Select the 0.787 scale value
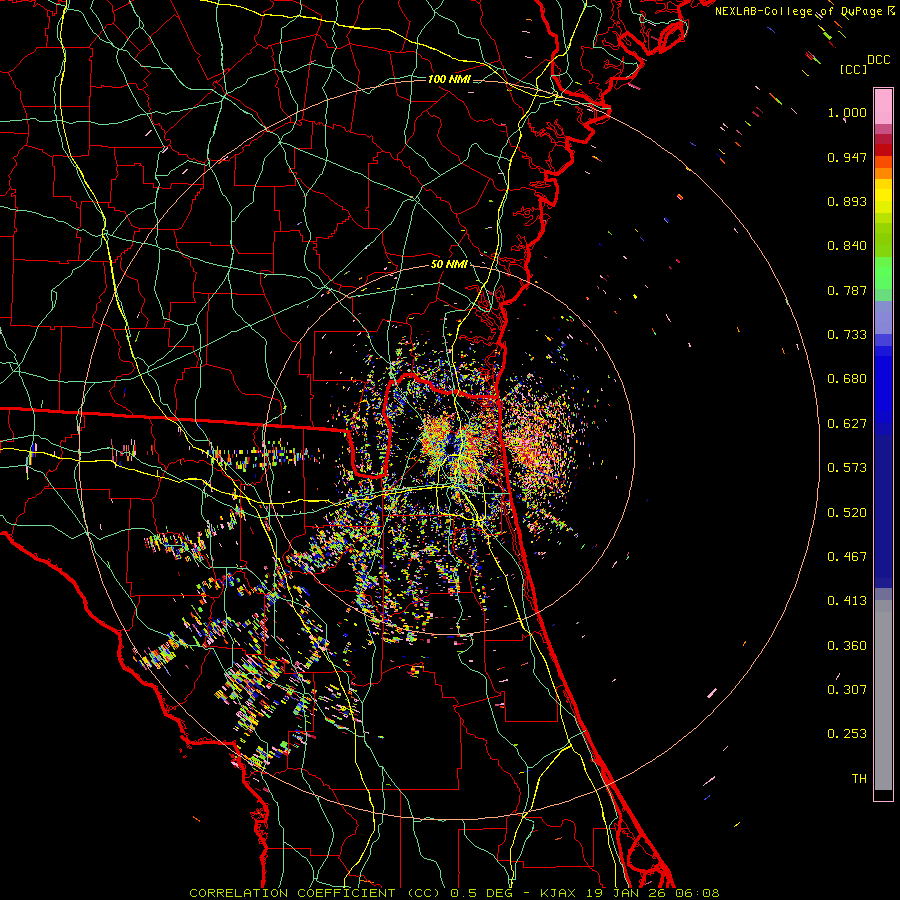 pos(847,290)
